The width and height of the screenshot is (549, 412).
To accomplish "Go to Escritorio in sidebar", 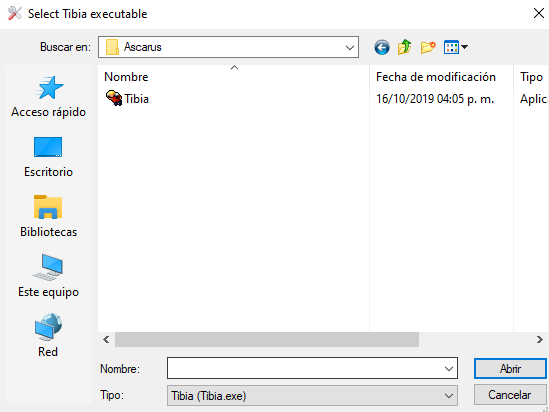I will [x=48, y=157].
